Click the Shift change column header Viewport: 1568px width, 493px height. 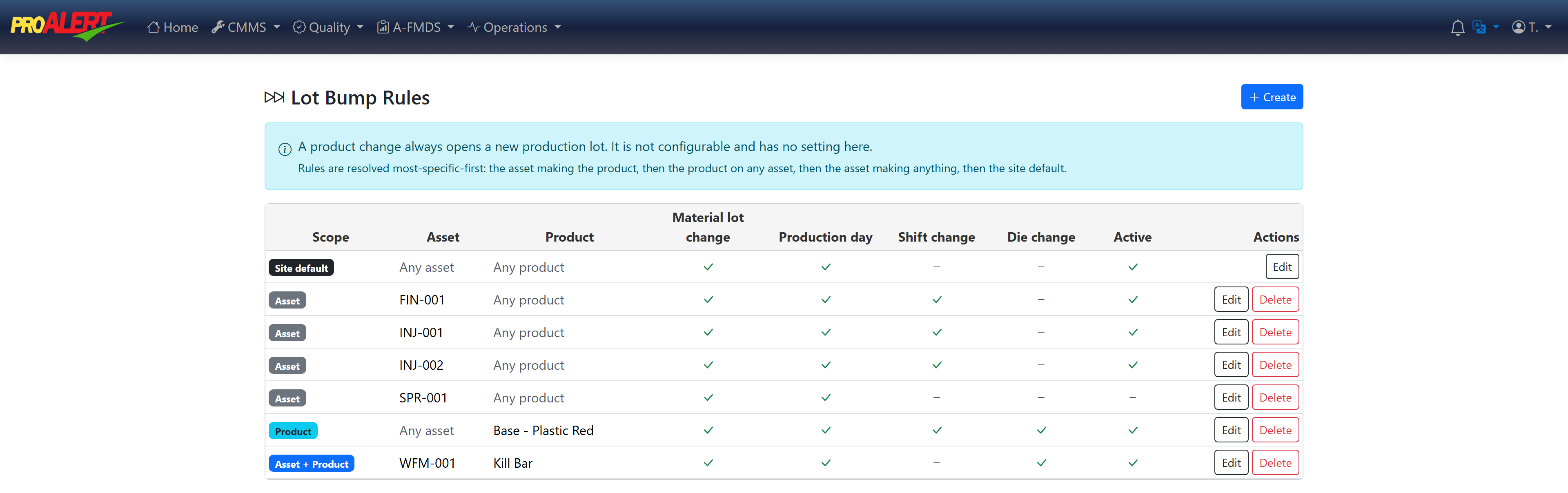936,237
